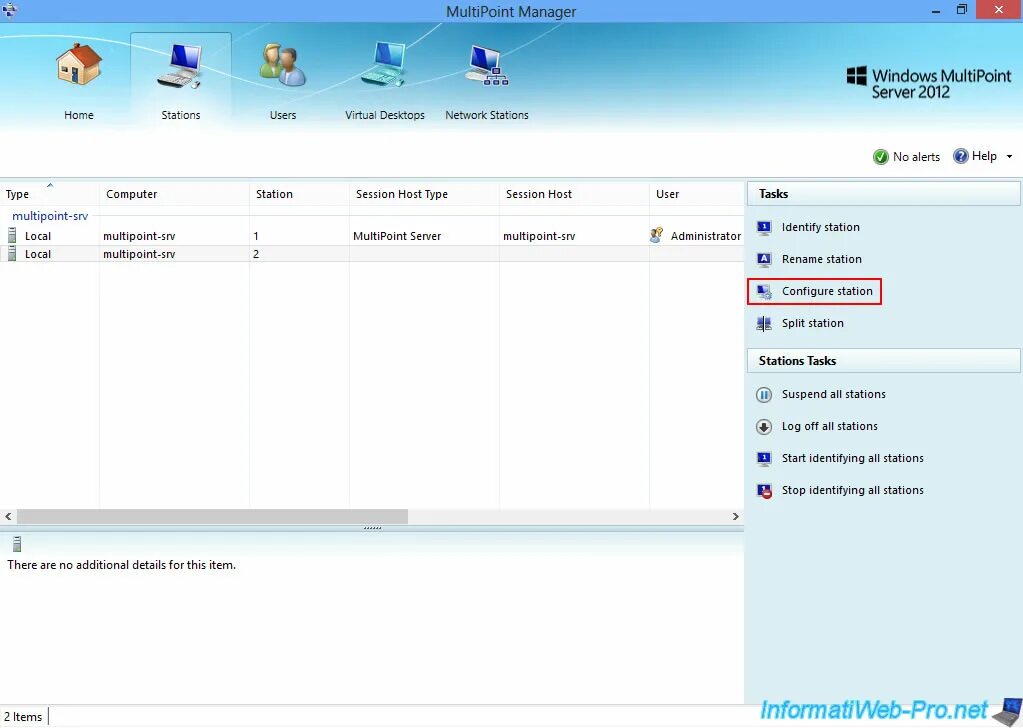Click the Split station link
Image resolution: width=1023 pixels, height=728 pixels.
(x=812, y=323)
